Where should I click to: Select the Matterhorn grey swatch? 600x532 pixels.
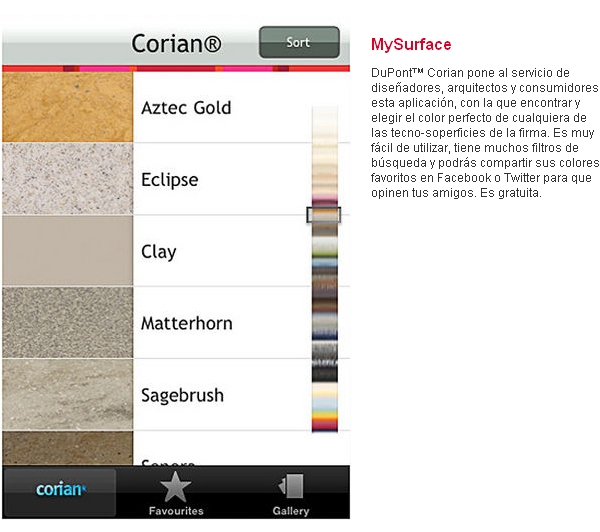point(67,323)
